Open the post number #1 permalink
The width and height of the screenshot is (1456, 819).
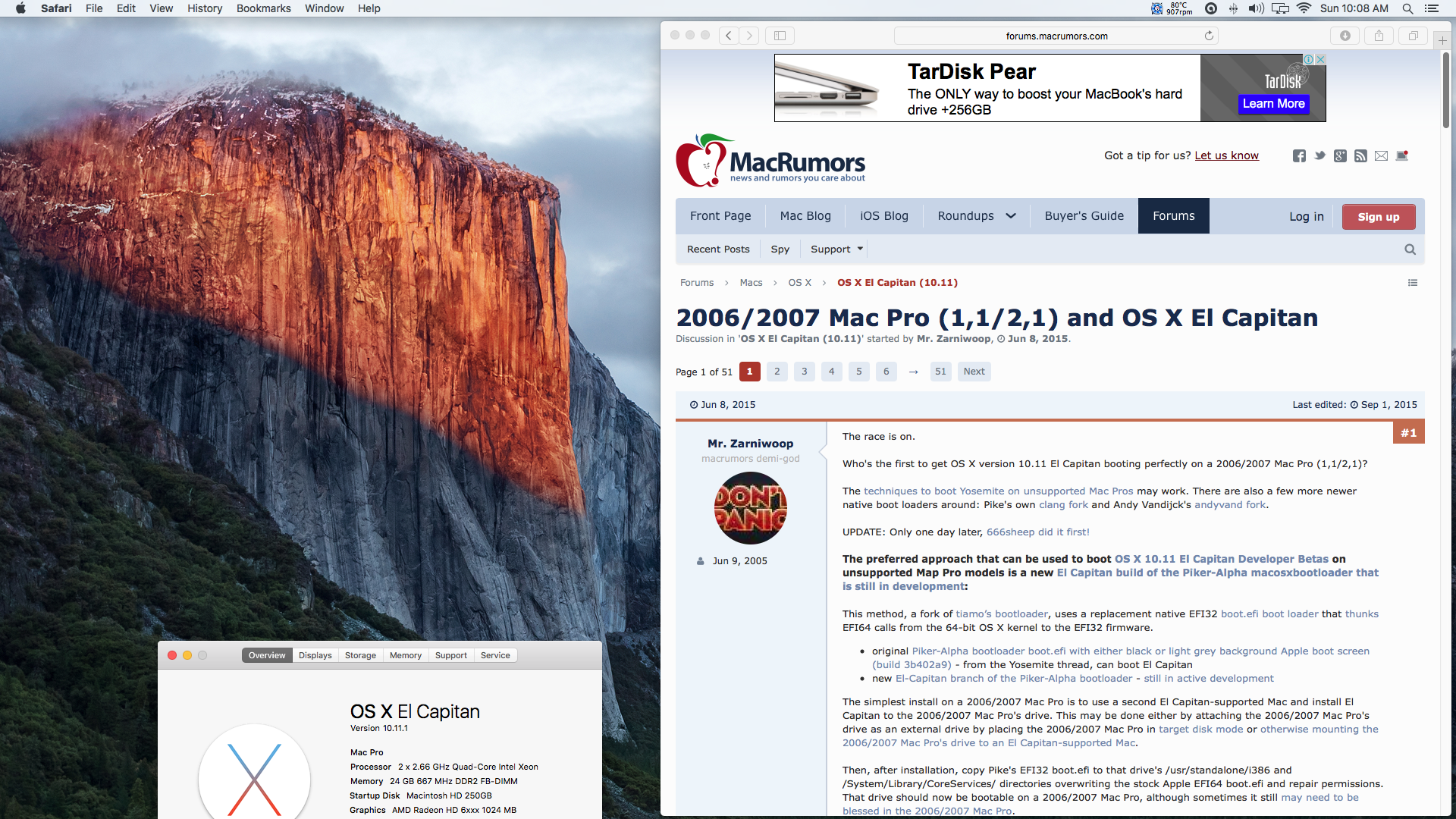pos(1409,433)
